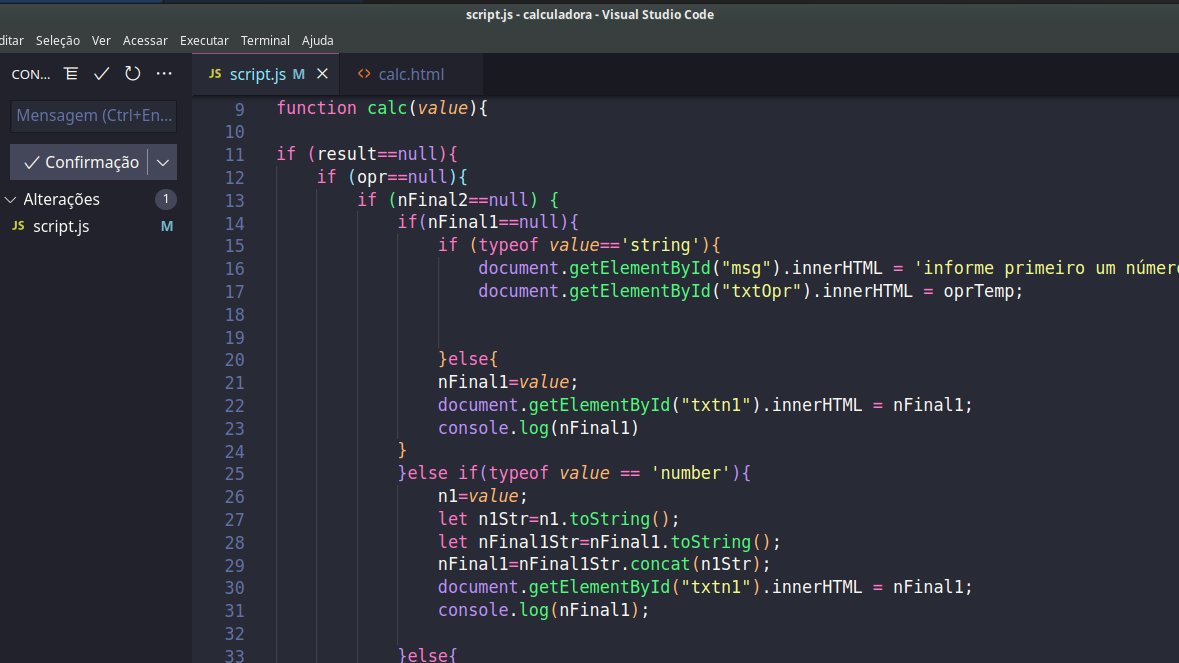1179x663 pixels.
Task: Open the Executar menu
Action: 203,40
